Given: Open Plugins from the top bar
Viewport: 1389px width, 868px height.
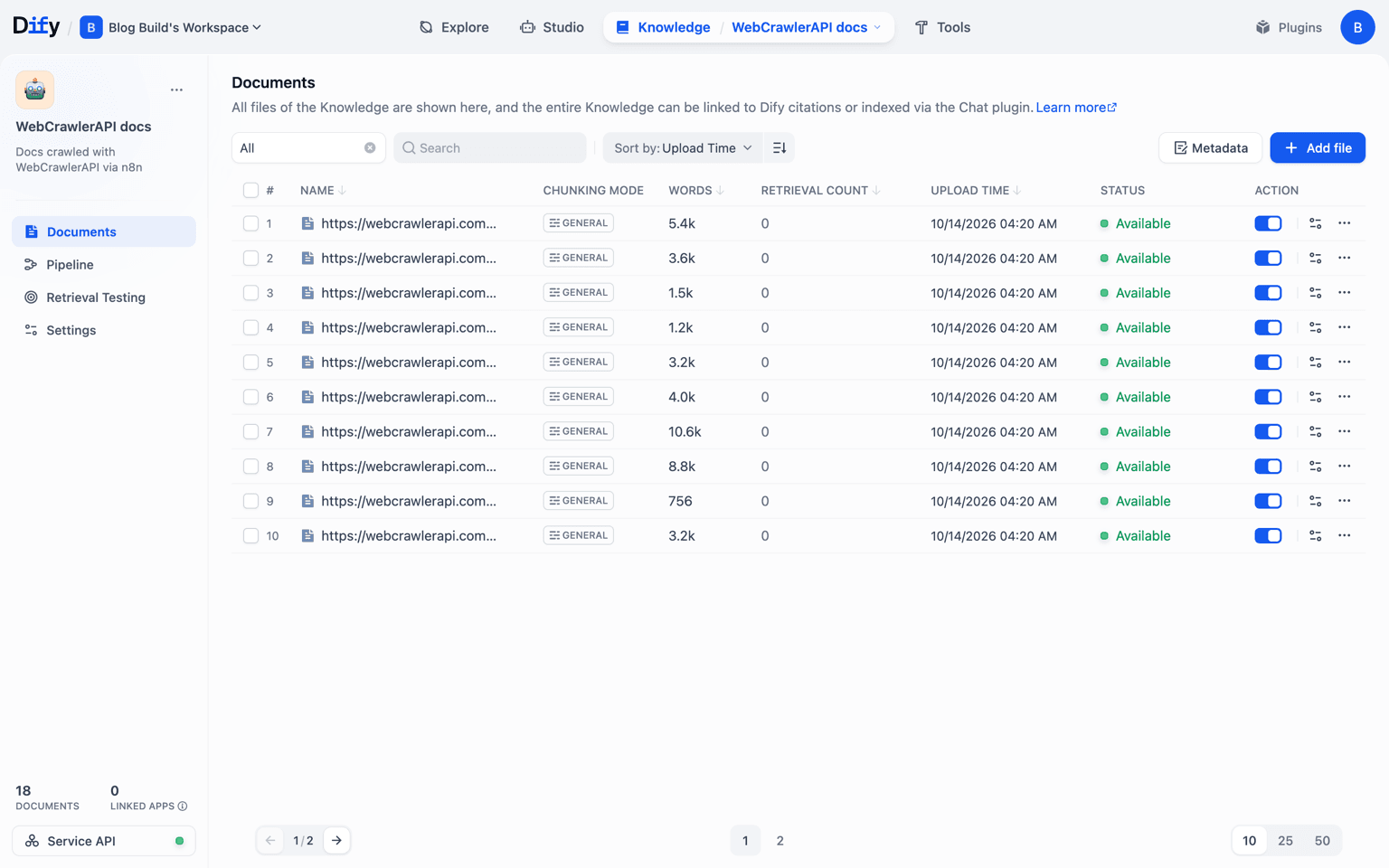Looking at the screenshot, I should click(x=1289, y=27).
